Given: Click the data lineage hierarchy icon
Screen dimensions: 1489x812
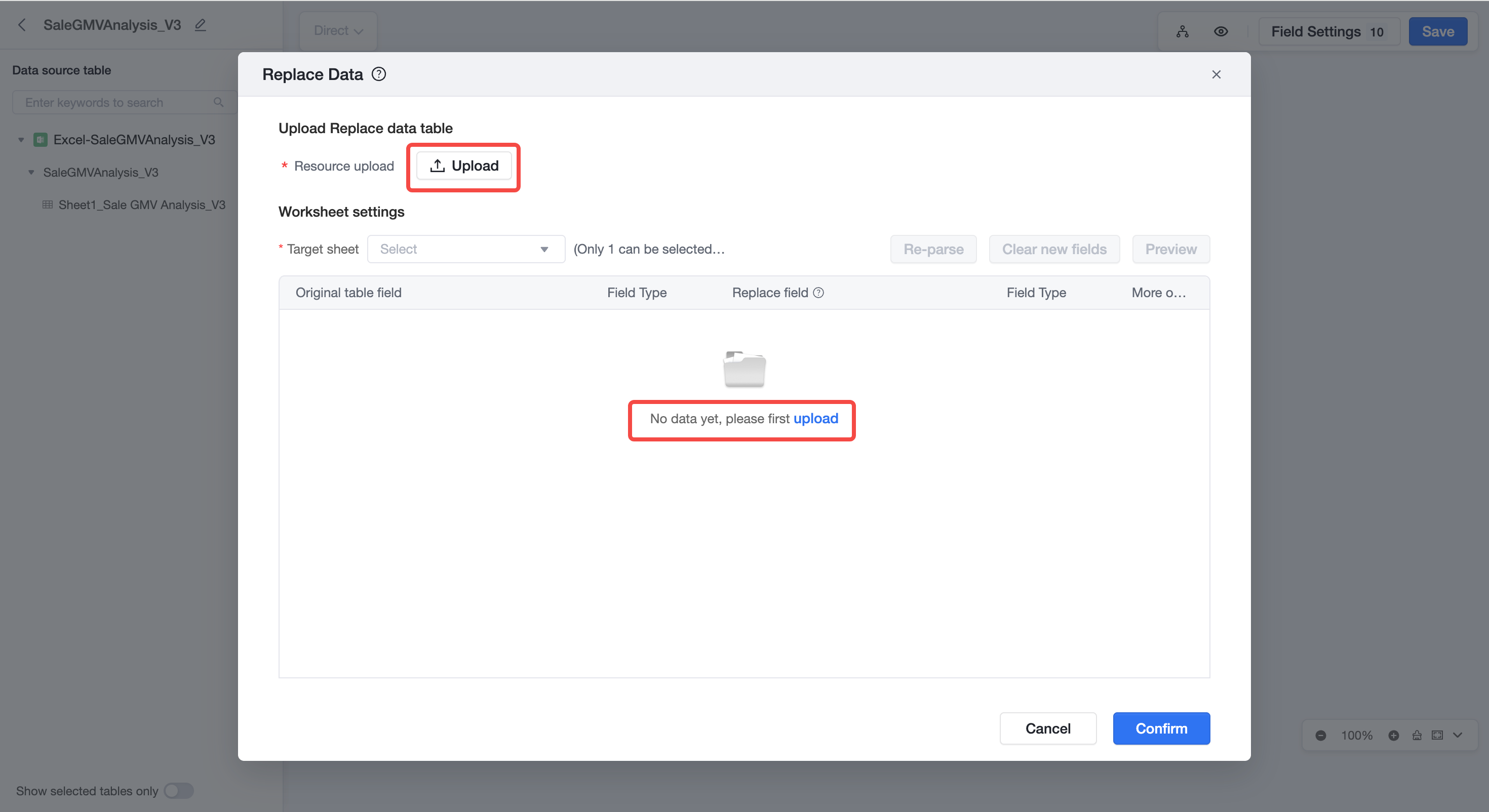Looking at the screenshot, I should click(1183, 31).
